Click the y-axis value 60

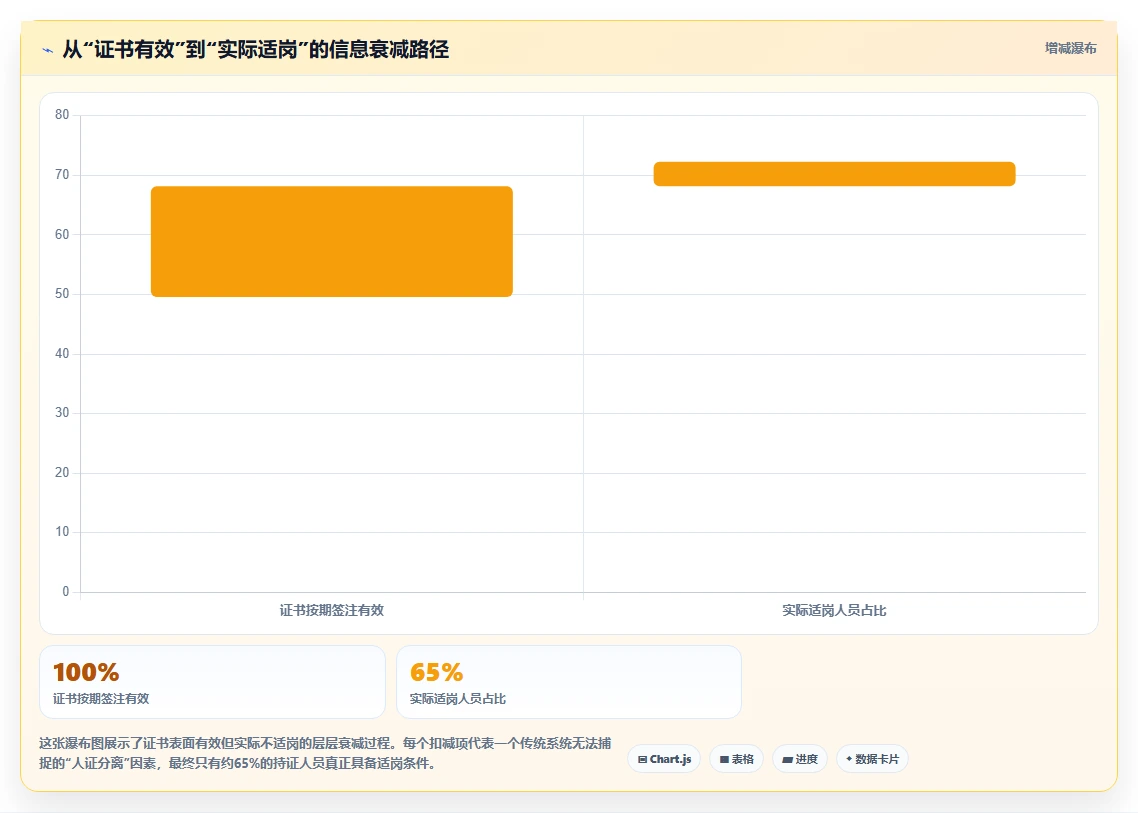62,234
